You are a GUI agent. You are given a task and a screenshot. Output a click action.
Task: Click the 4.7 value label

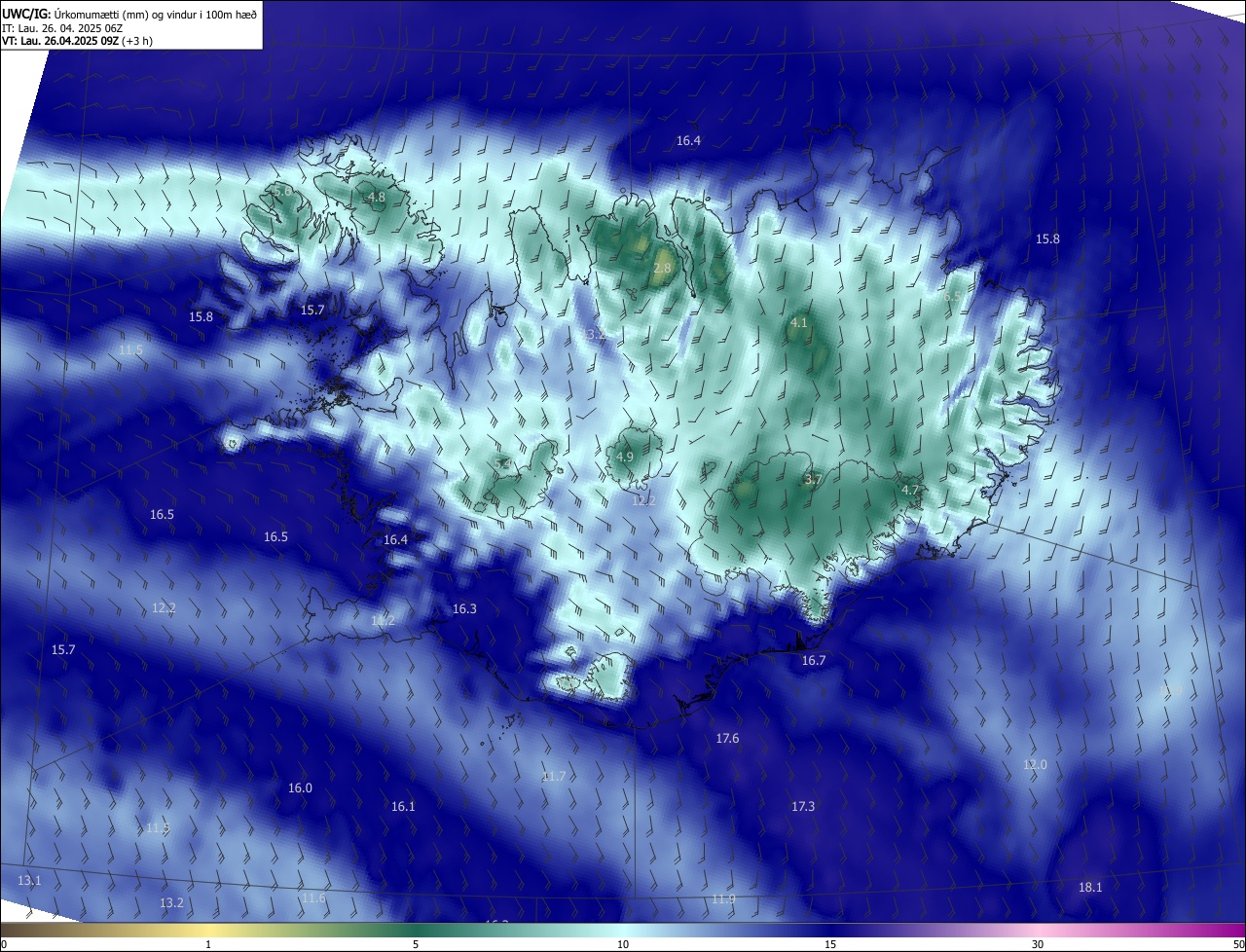pos(910,490)
